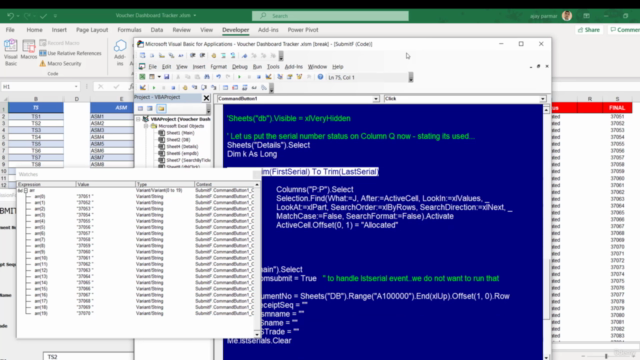
Task: Run macro with green play icon
Action: coord(239,77)
